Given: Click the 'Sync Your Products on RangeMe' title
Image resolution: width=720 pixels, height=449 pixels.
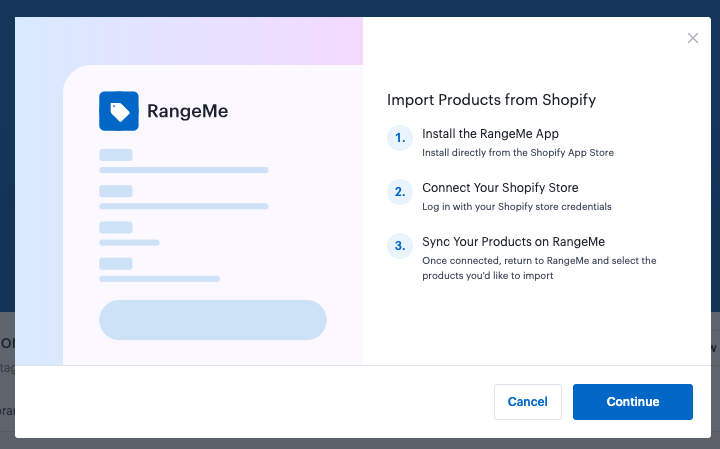Looking at the screenshot, I should click(x=513, y=242).
